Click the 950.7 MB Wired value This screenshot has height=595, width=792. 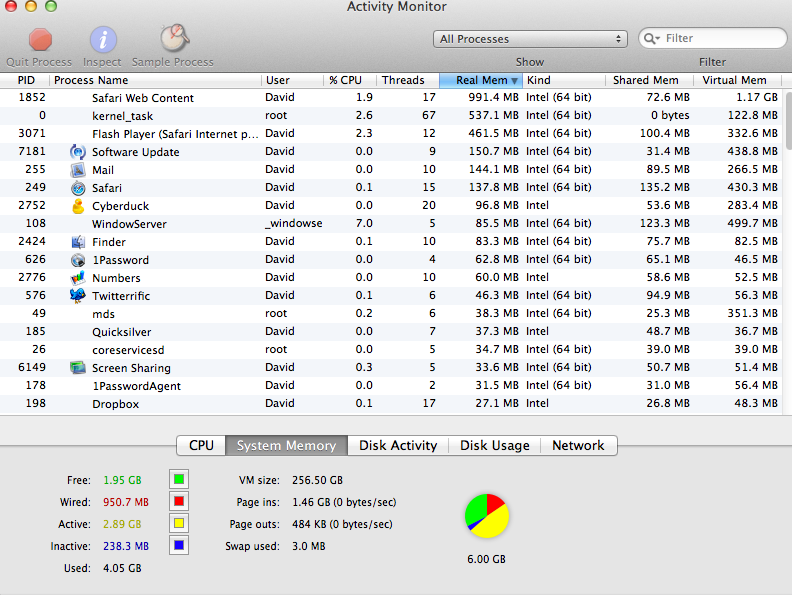126,502
